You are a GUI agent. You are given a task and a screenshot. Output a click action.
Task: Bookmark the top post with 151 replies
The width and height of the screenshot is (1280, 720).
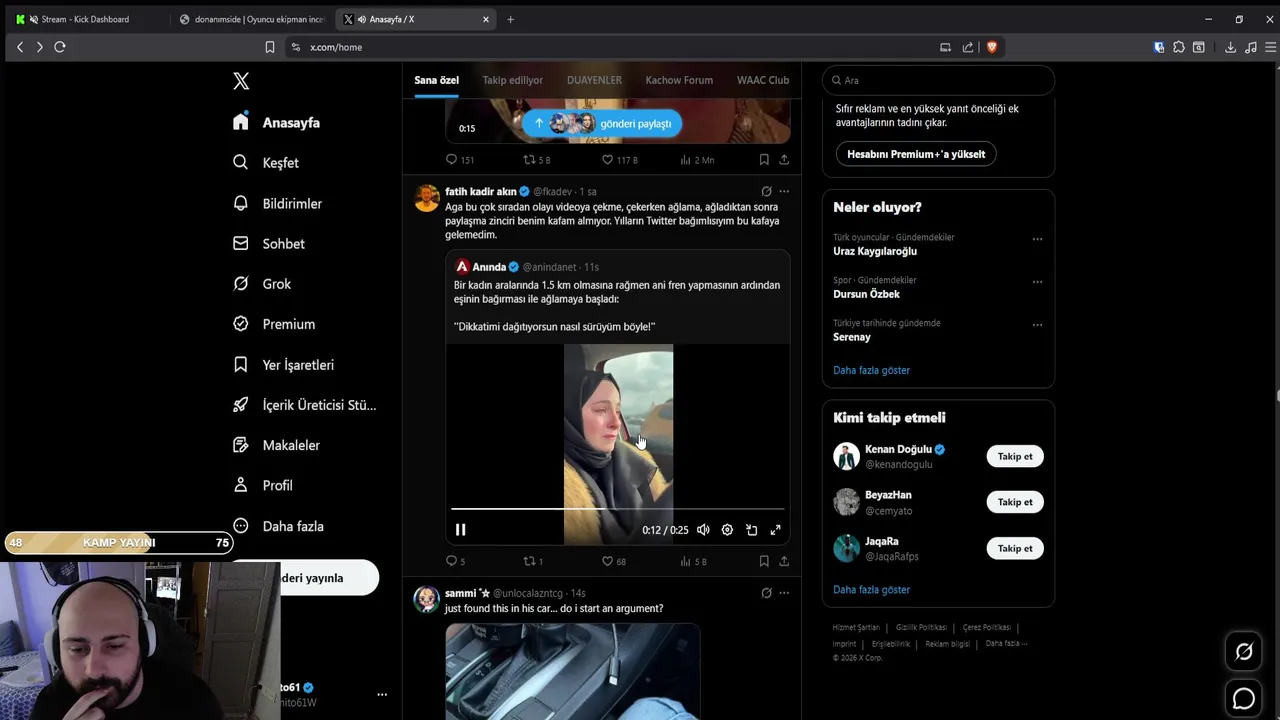764,159
